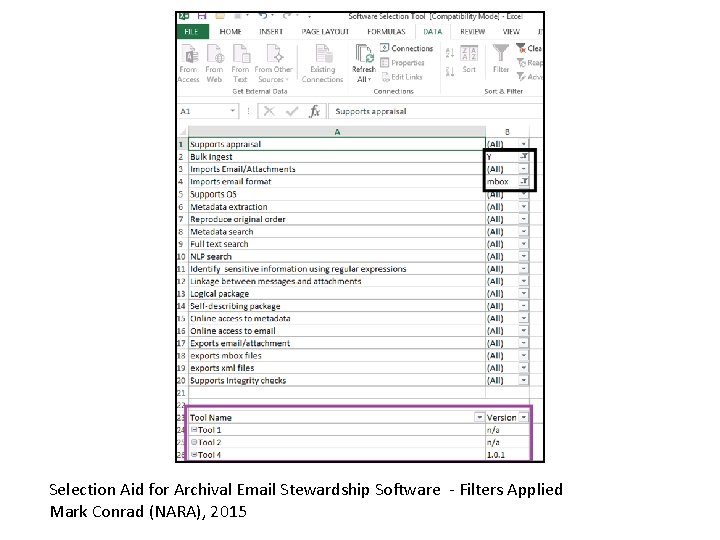Screen dimensions: 720x540
Task: Click the Redo icon
Action: pos(287,16)
